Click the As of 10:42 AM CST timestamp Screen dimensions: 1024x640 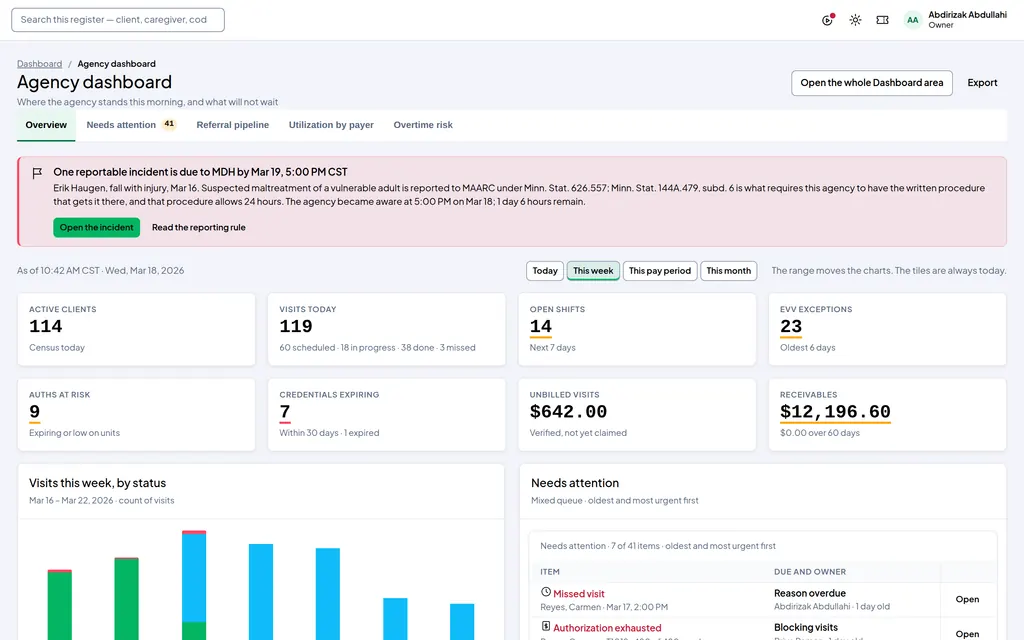click(101, 270)
